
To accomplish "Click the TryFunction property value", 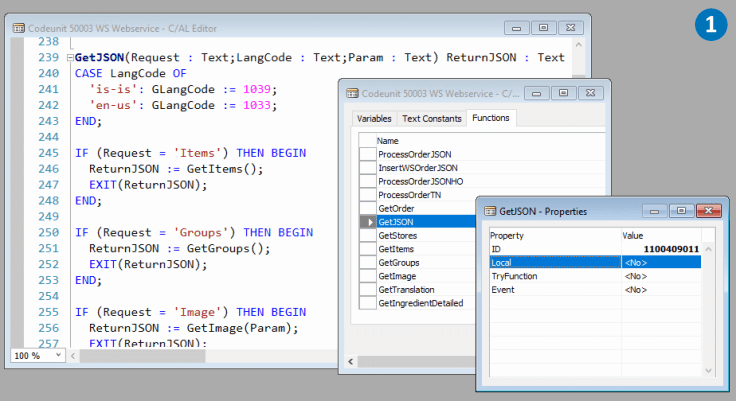I will coord(660,276).
